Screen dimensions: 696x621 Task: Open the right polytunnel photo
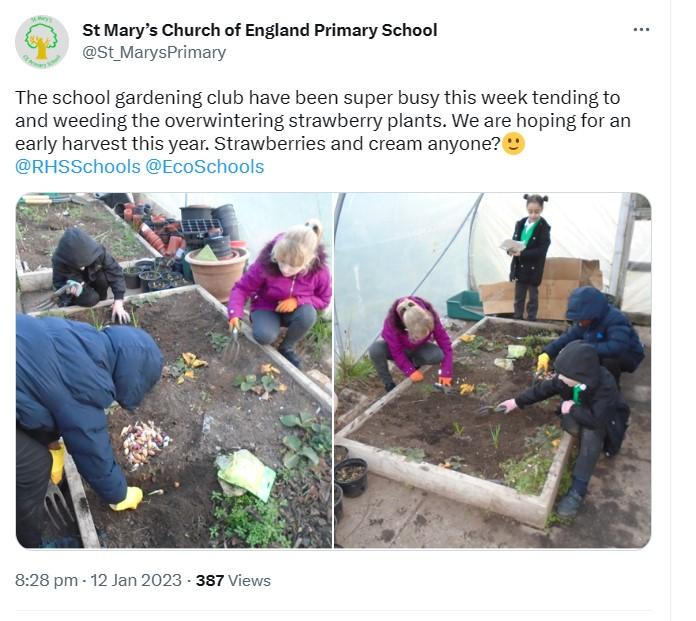pos(492,370)
